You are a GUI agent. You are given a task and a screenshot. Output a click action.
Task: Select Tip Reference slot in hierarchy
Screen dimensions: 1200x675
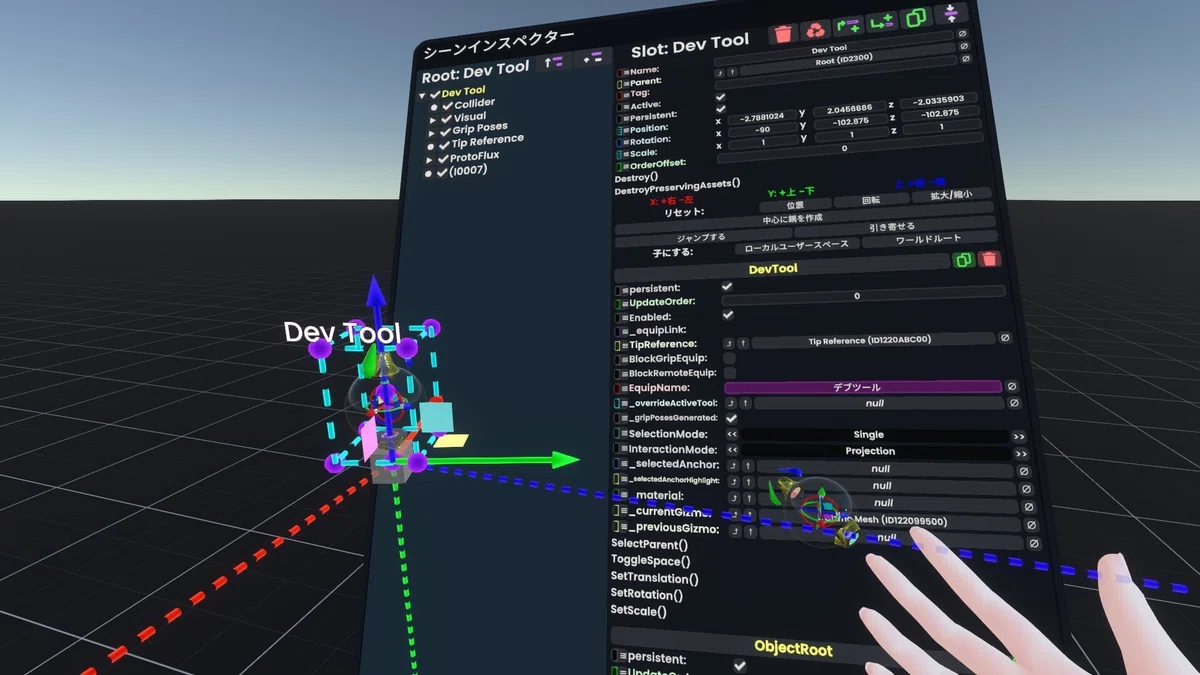click(x=487, y=141)
